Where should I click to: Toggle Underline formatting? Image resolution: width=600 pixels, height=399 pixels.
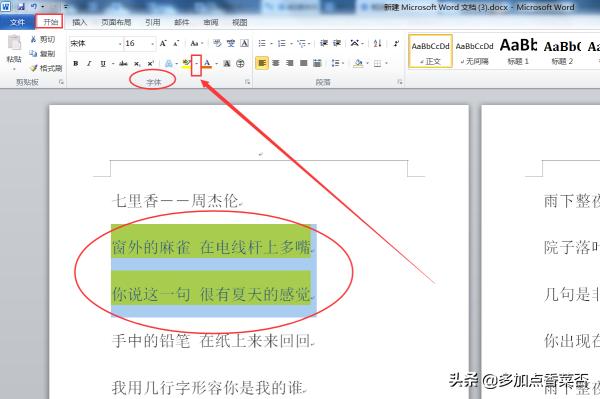click(x=103, y=63)
